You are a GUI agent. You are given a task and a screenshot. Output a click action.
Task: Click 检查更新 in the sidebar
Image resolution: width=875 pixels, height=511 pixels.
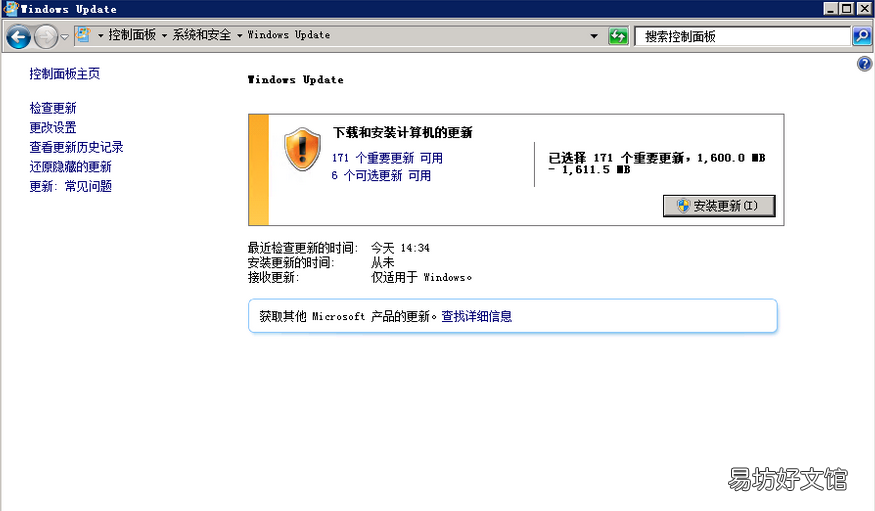click(x=53, y=108)
